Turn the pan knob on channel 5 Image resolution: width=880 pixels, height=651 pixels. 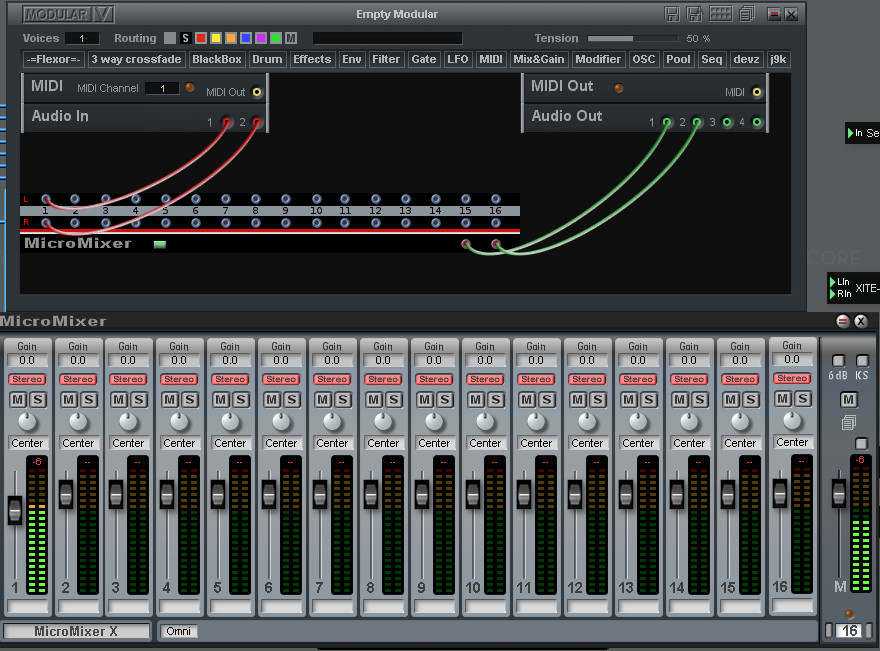coord(230,422)
